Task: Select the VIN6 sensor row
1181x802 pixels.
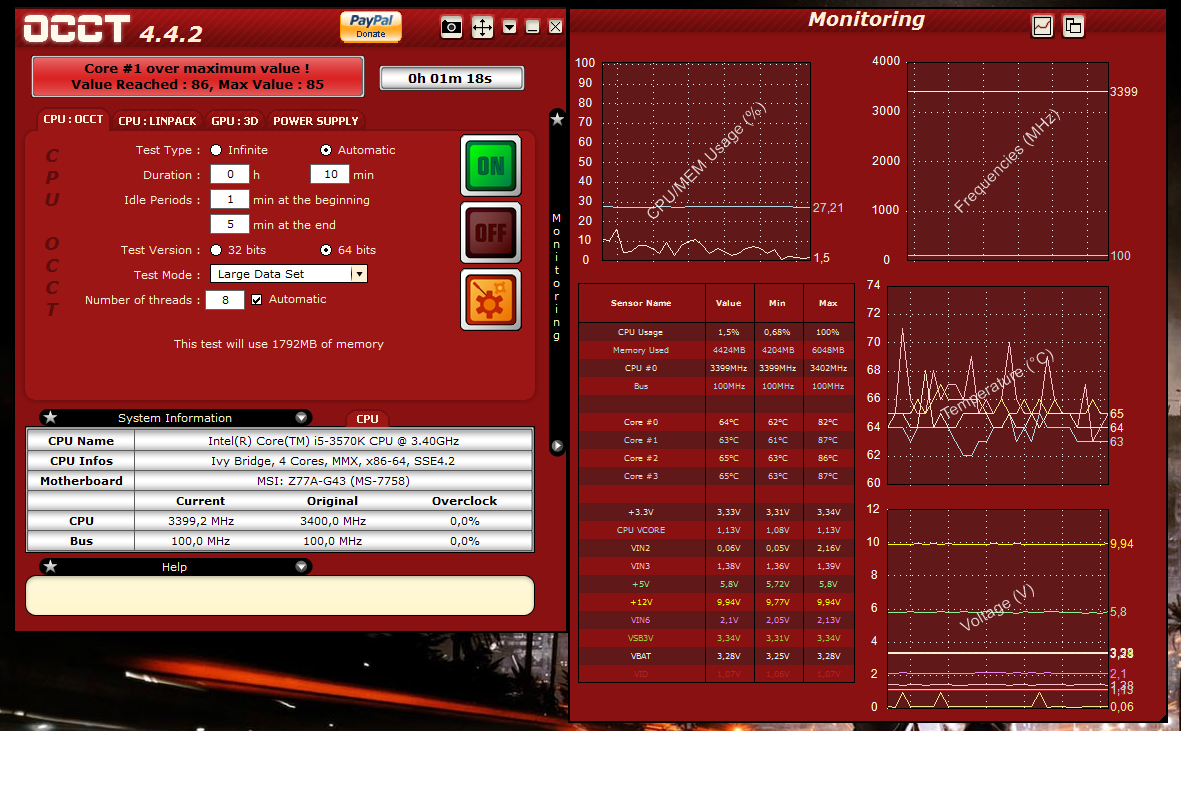Action: click(716, 621)
